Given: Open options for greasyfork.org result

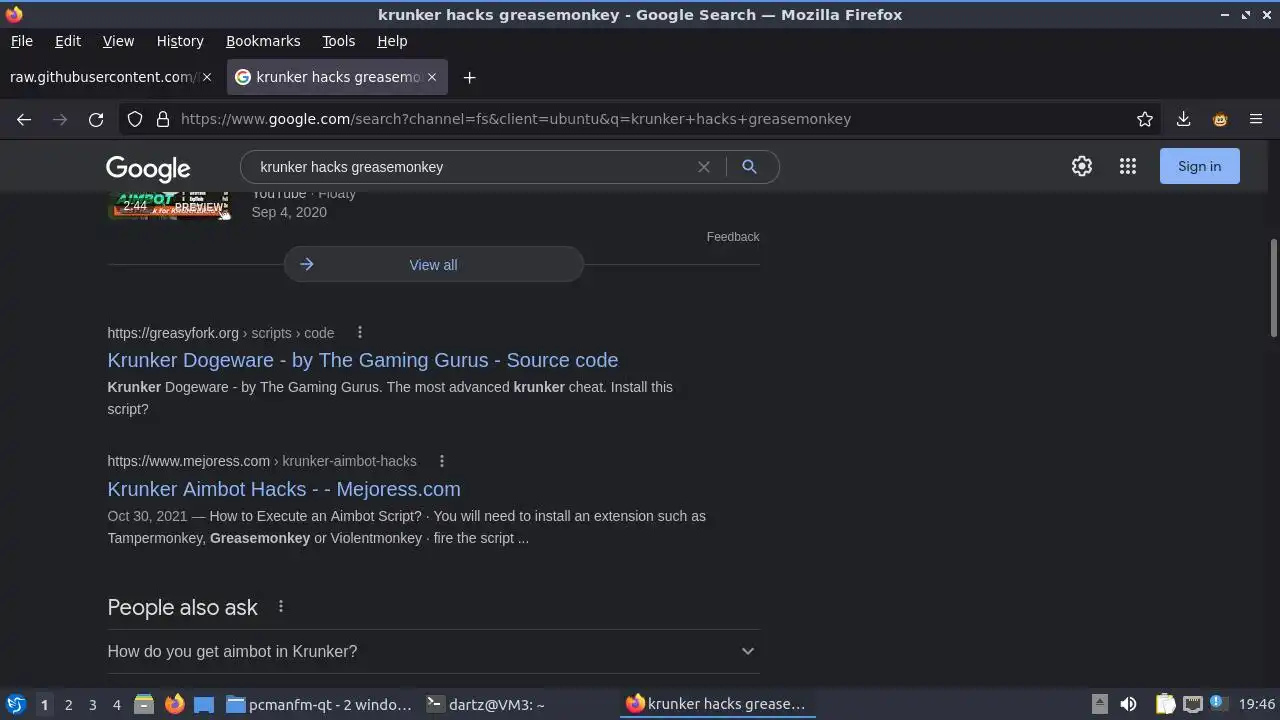Looking at the screenshot, I should (x=360, y=333).
